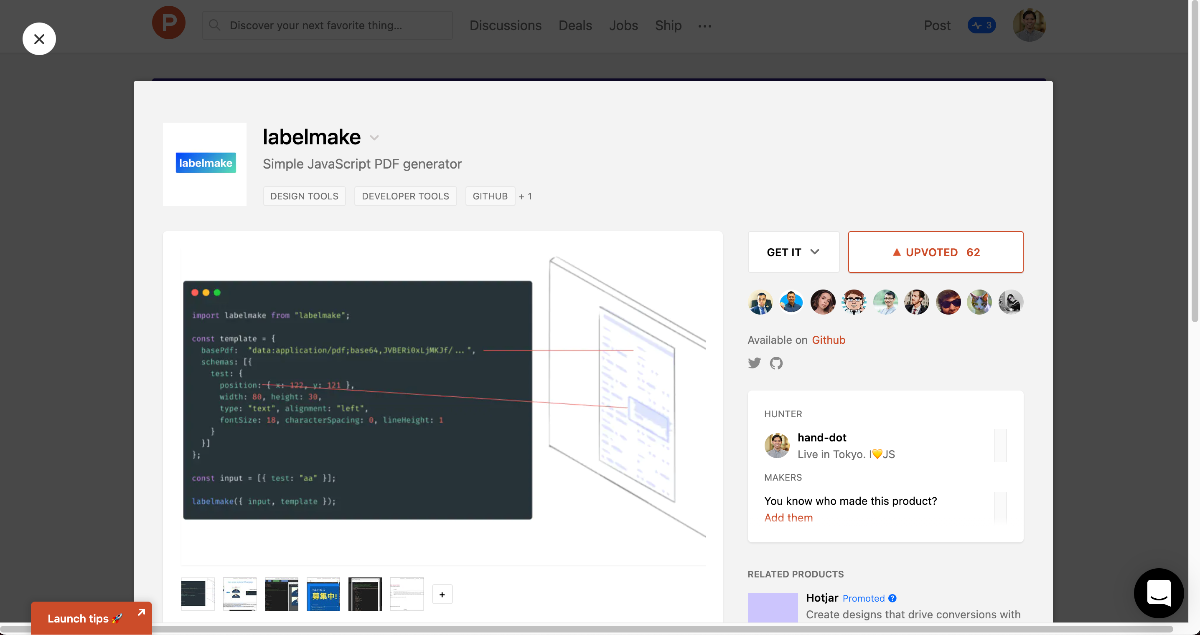Click the Hotjar purple logo thumbnail
1200x635 pixels.
[773, 607]
